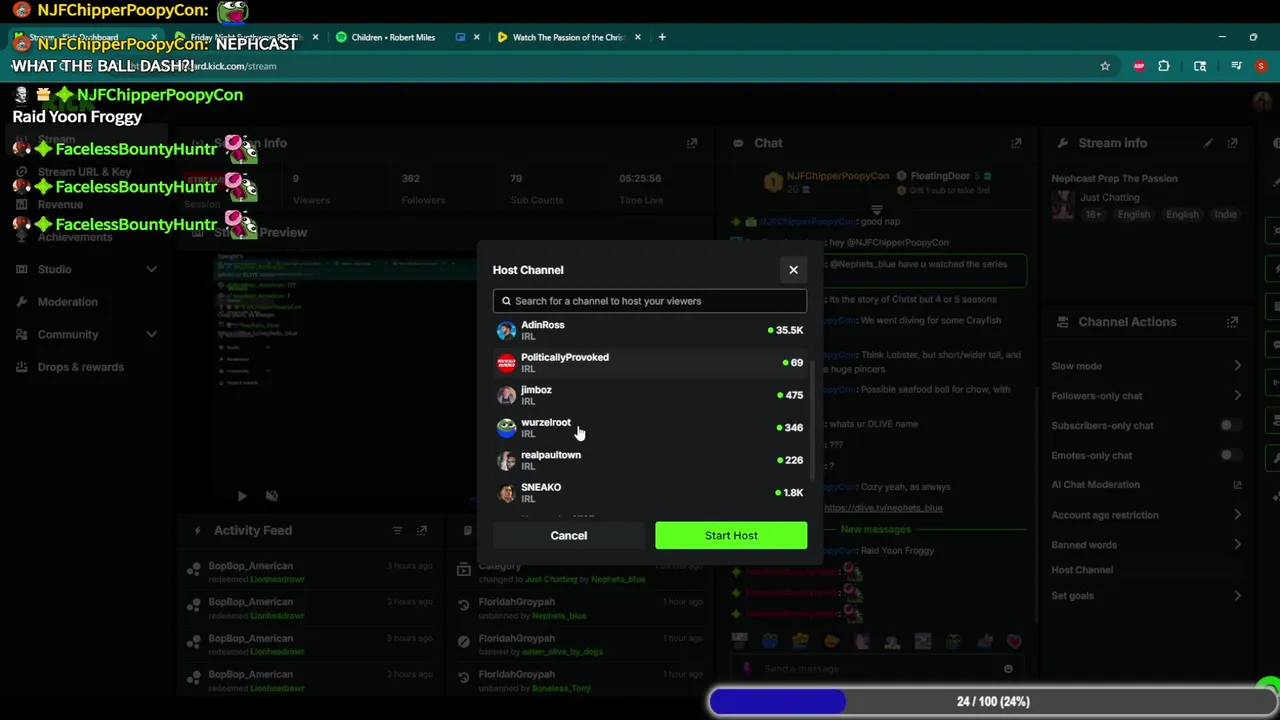Click the ABP extension icon
1280x720 pixels.
(1139, 66)
